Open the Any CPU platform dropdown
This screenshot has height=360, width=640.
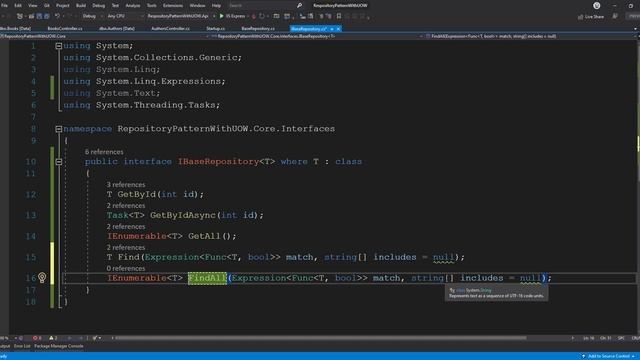pyautogui.click(x=125, y=16)
